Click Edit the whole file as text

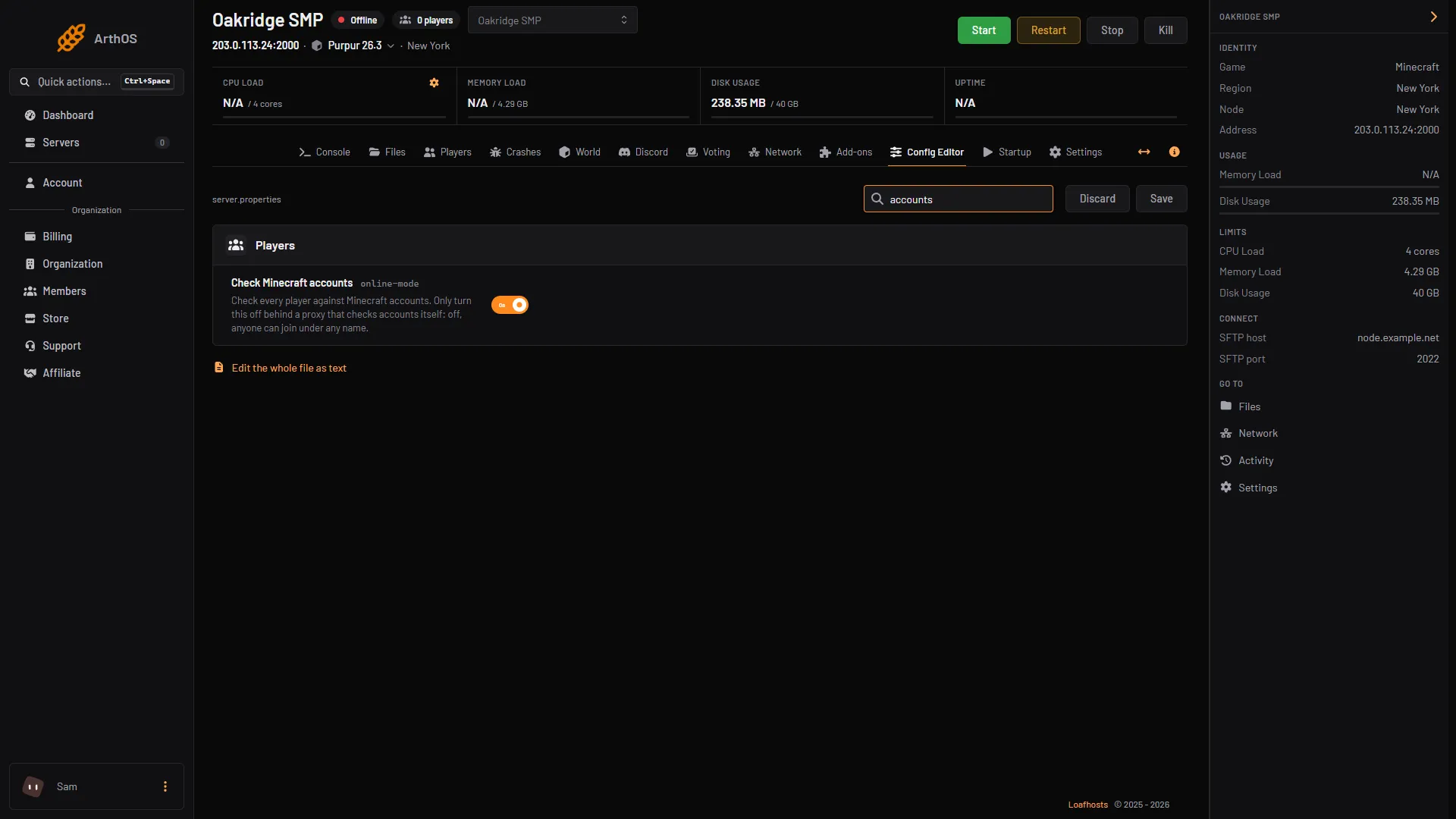coord(289,368)
